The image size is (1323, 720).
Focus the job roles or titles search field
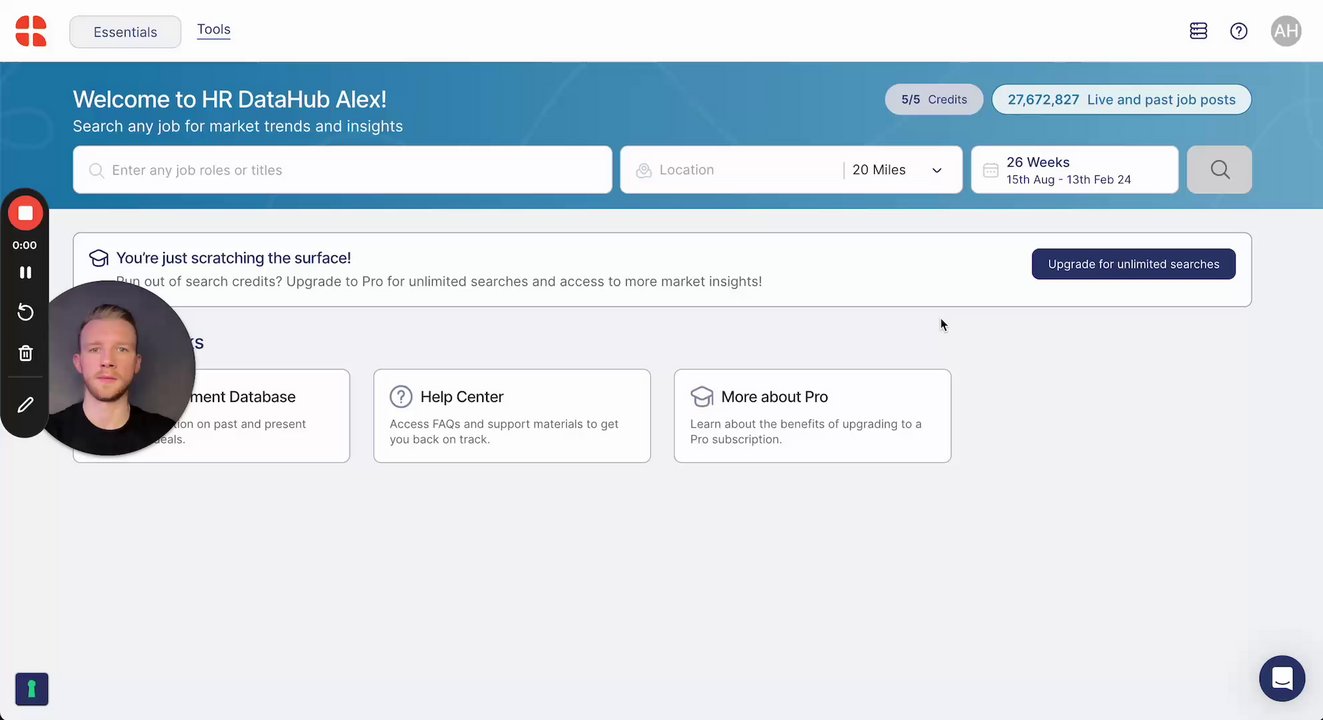pyautogui.click(x=342, y=170)
